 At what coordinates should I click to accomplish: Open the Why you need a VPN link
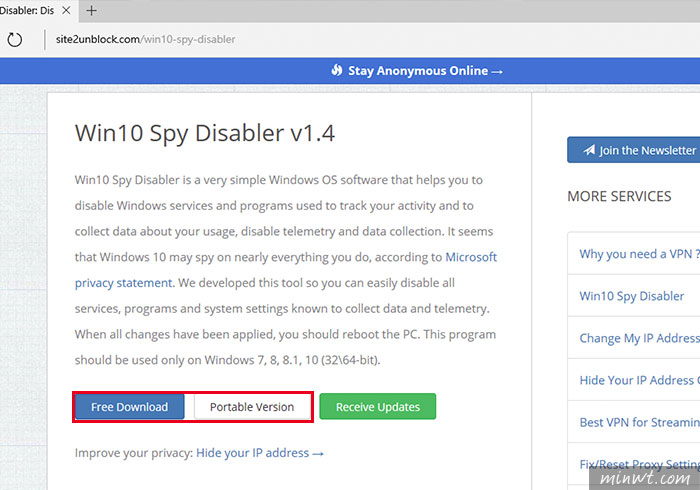(x=639, y=254)
